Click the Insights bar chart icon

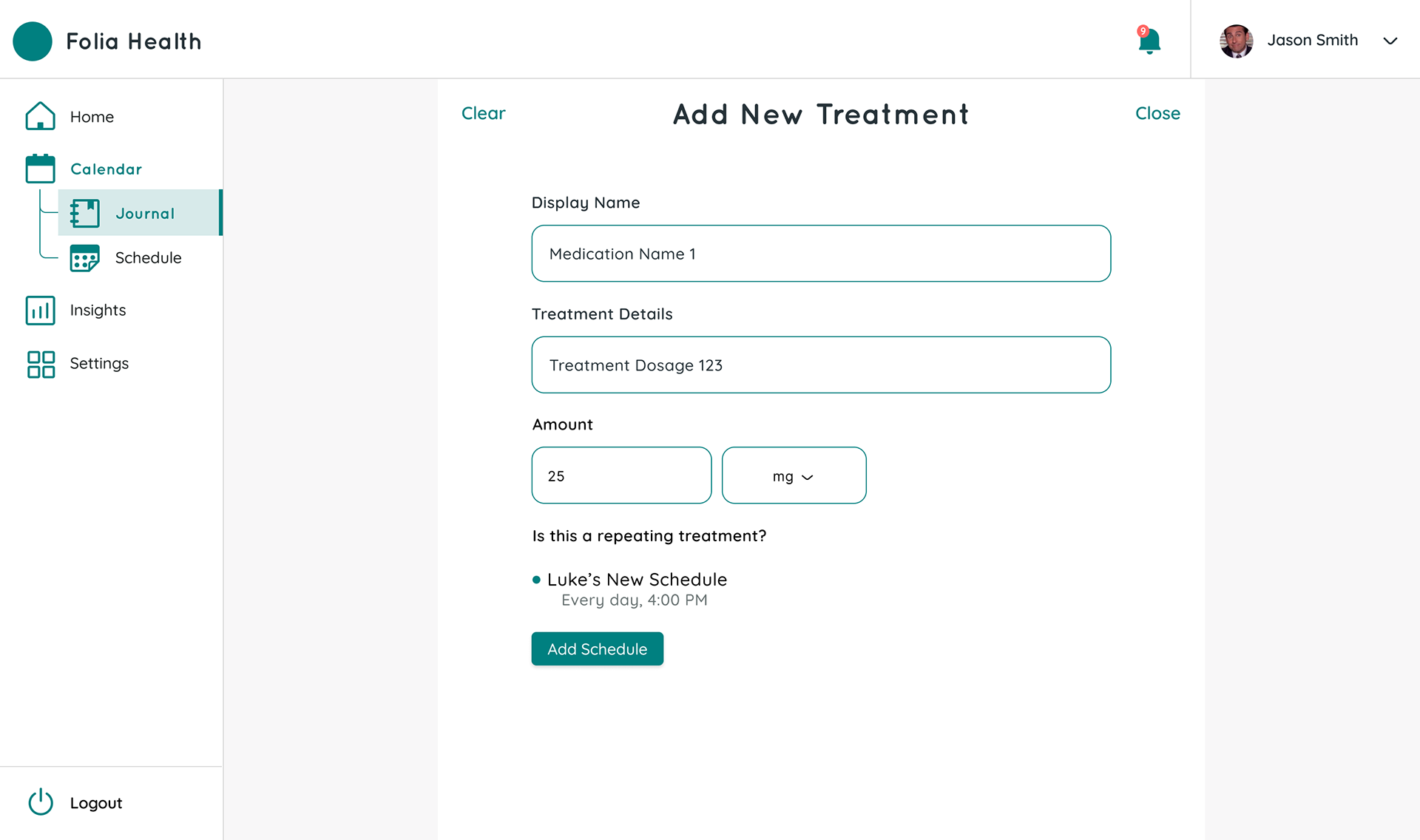[x=40, y=311]
